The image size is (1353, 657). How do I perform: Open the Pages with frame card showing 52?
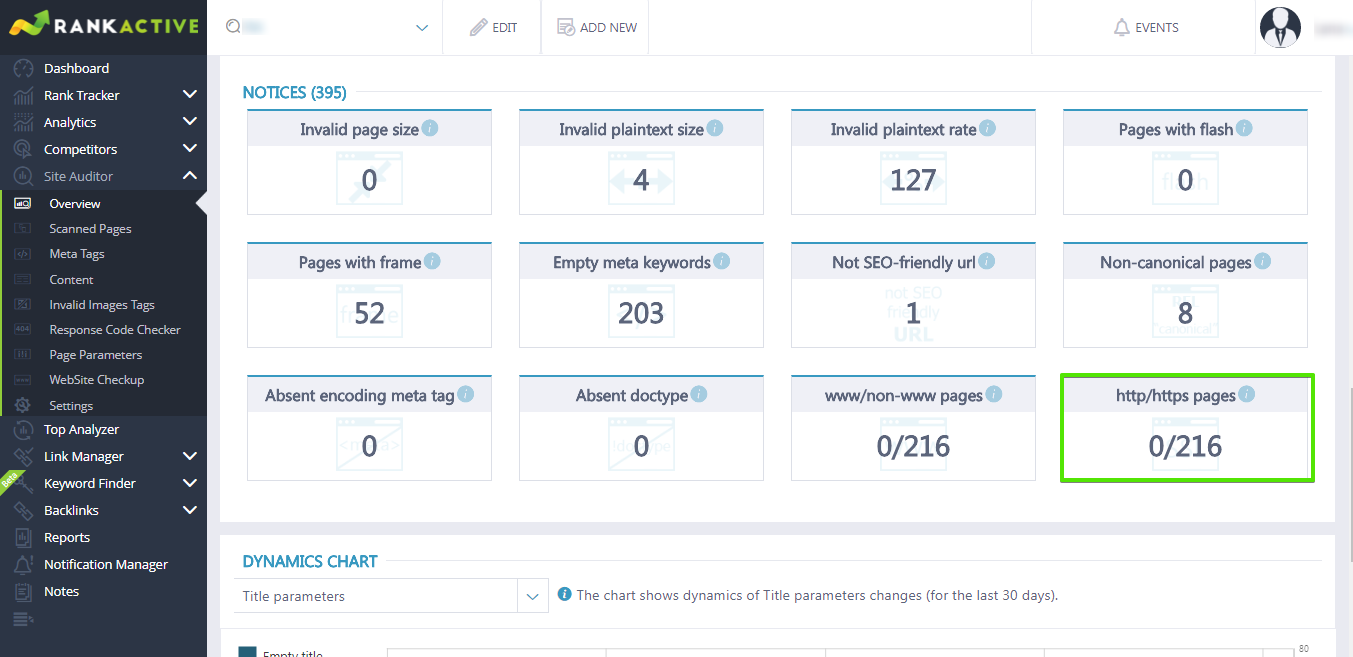[x=369, y=294]
